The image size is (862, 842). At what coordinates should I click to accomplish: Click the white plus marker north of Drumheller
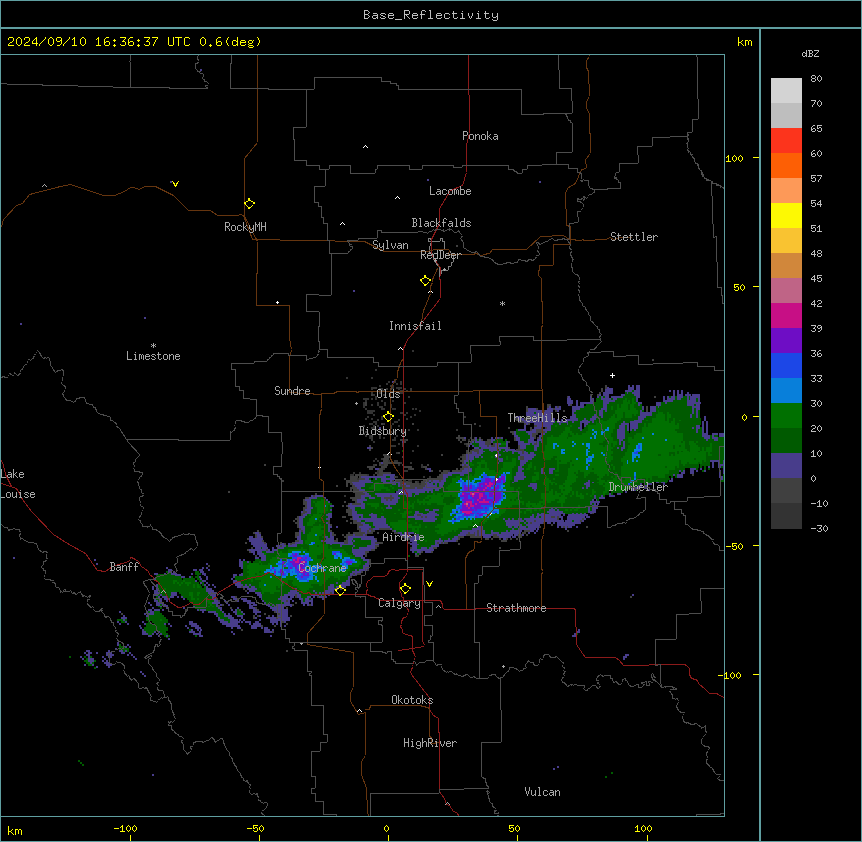pyautogui.click(x=612, y=375)
